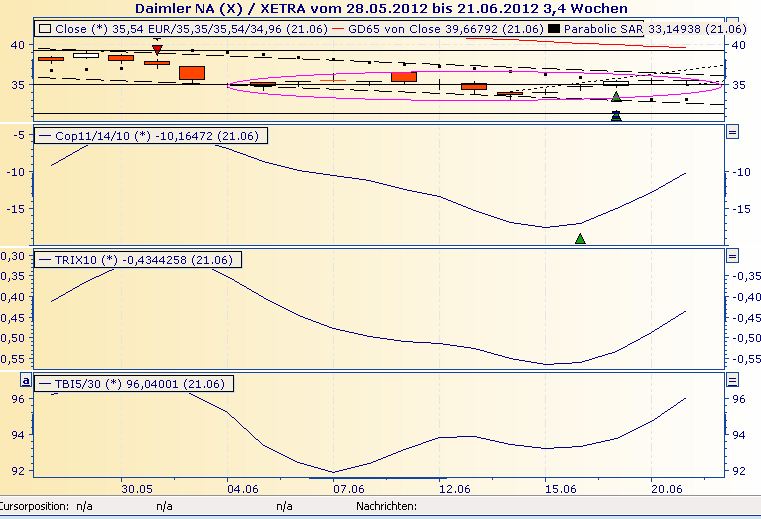Open the TRIX10 panel menu icon
Viewport: 761px width, 519px height.
(732, 256)
